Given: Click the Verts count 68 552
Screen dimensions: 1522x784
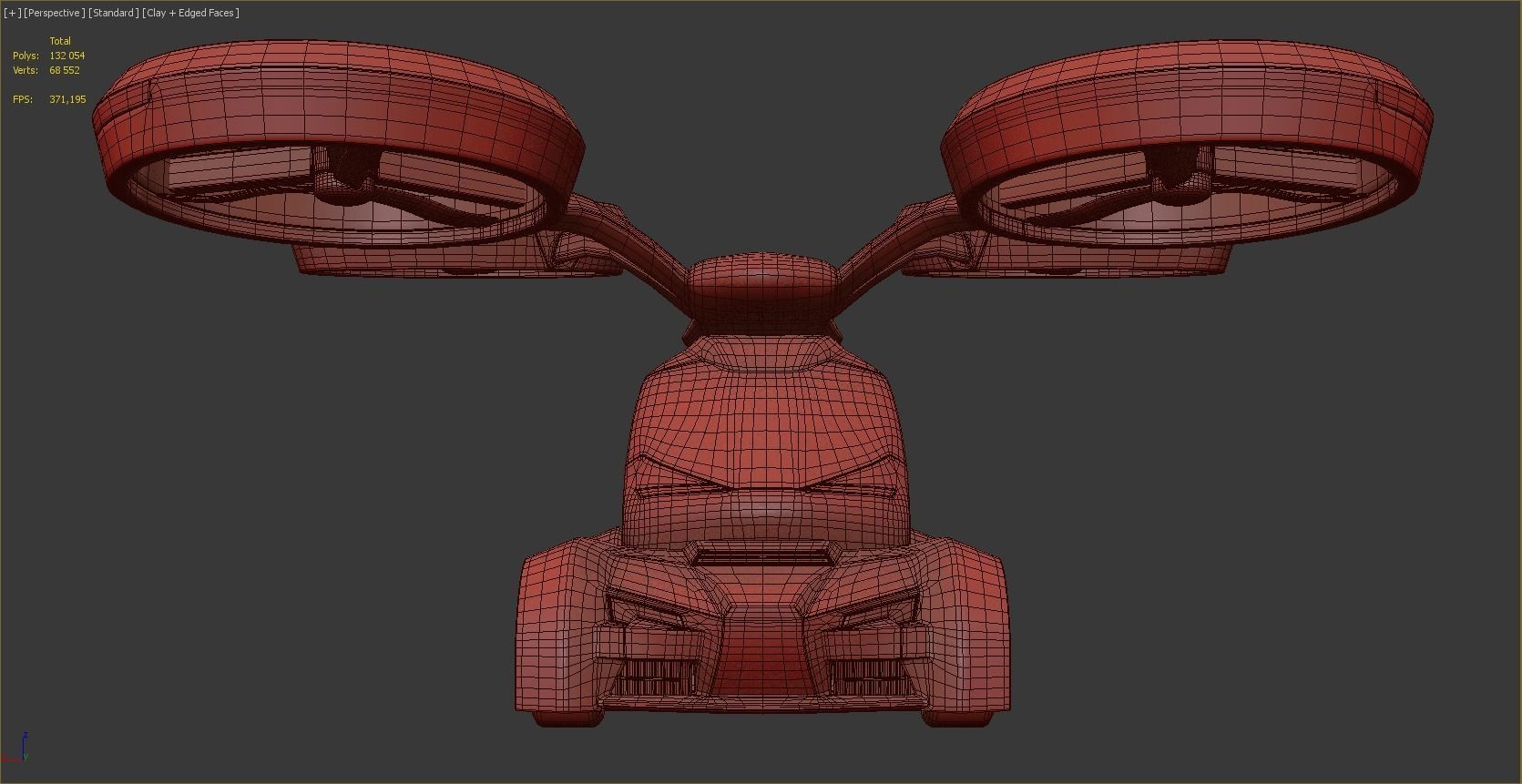Looking at the screenshot, I should pyautogui.click(x=65, y=70).
